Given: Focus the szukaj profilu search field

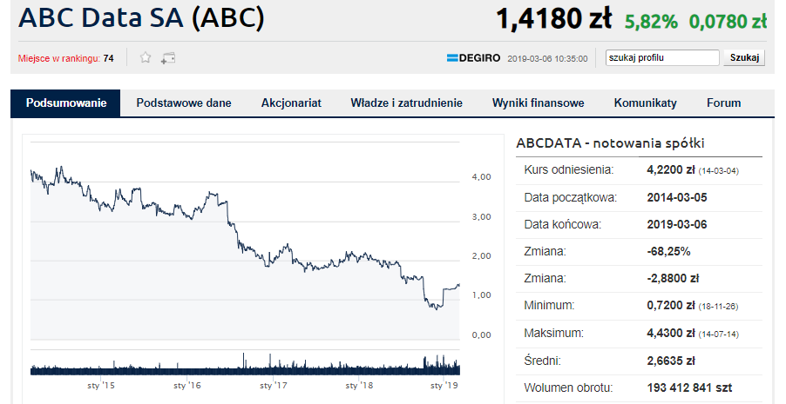Looking at the screenshot, I should click(662, 58).
